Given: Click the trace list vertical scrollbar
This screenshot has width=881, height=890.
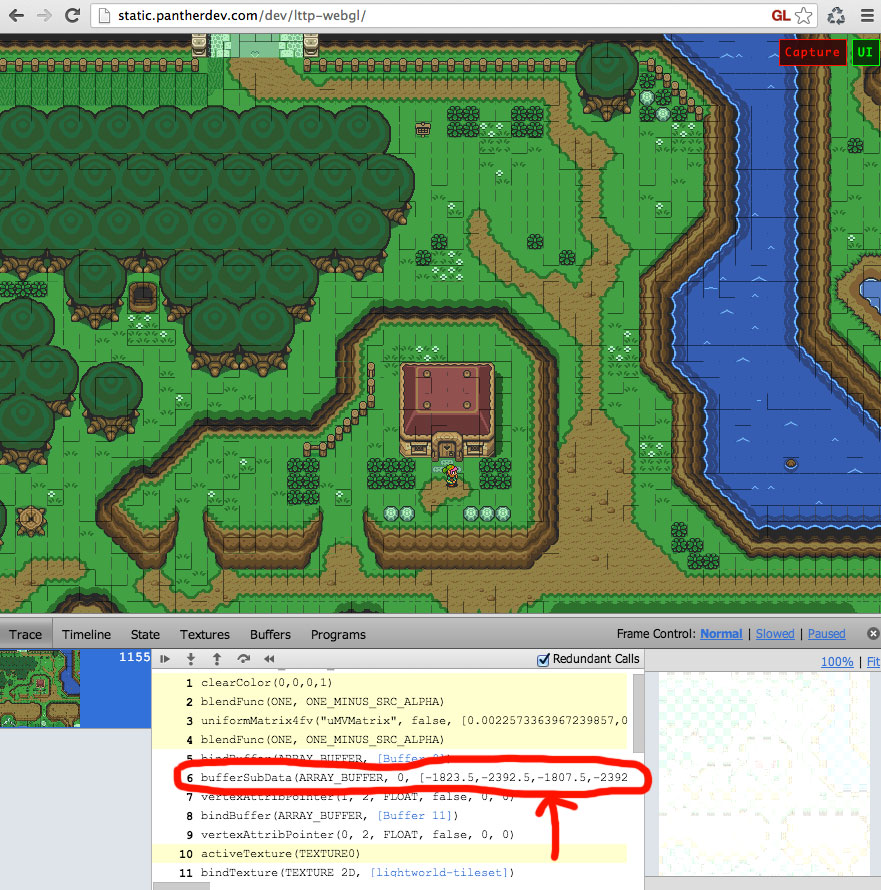Looking at the screenshot, I should (638, 713).
